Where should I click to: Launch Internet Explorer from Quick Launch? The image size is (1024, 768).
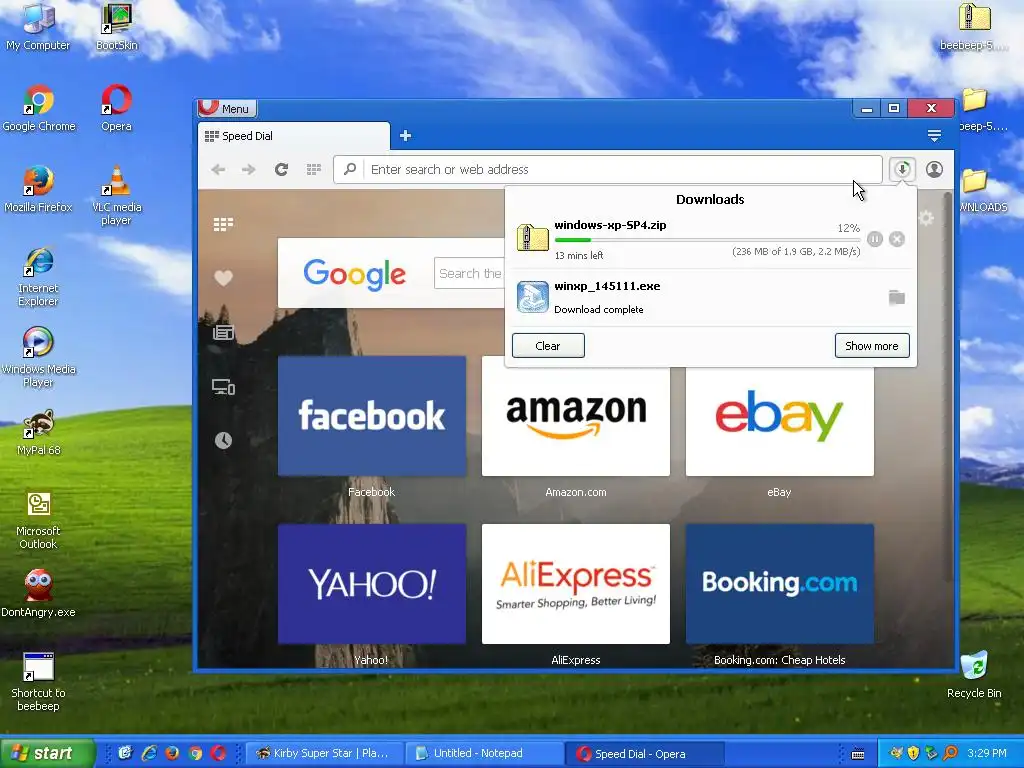pyautogui.click(x=149, y=753)
